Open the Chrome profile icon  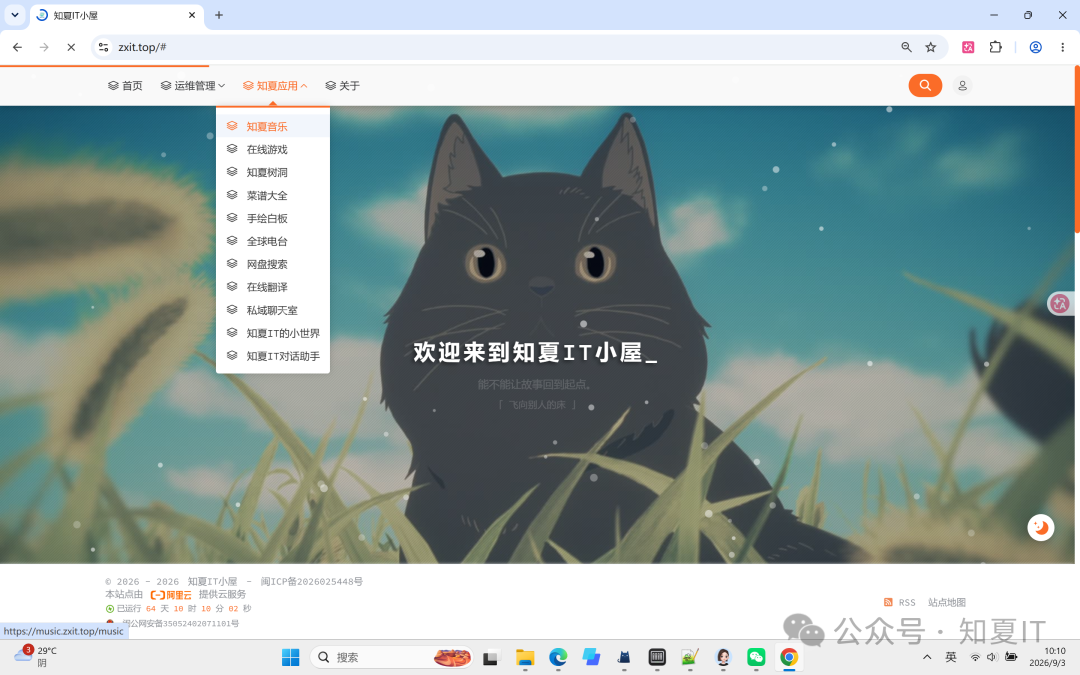[1035, 47]
